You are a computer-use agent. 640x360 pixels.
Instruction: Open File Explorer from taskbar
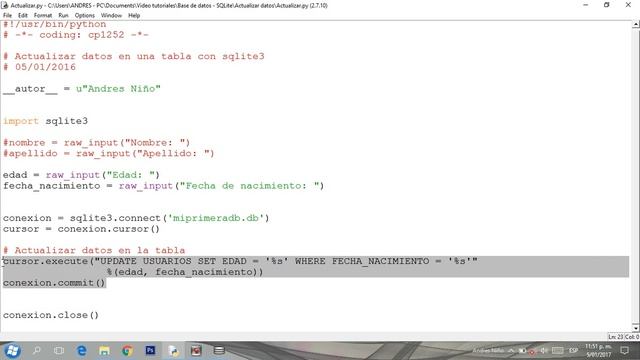point(104,350)
